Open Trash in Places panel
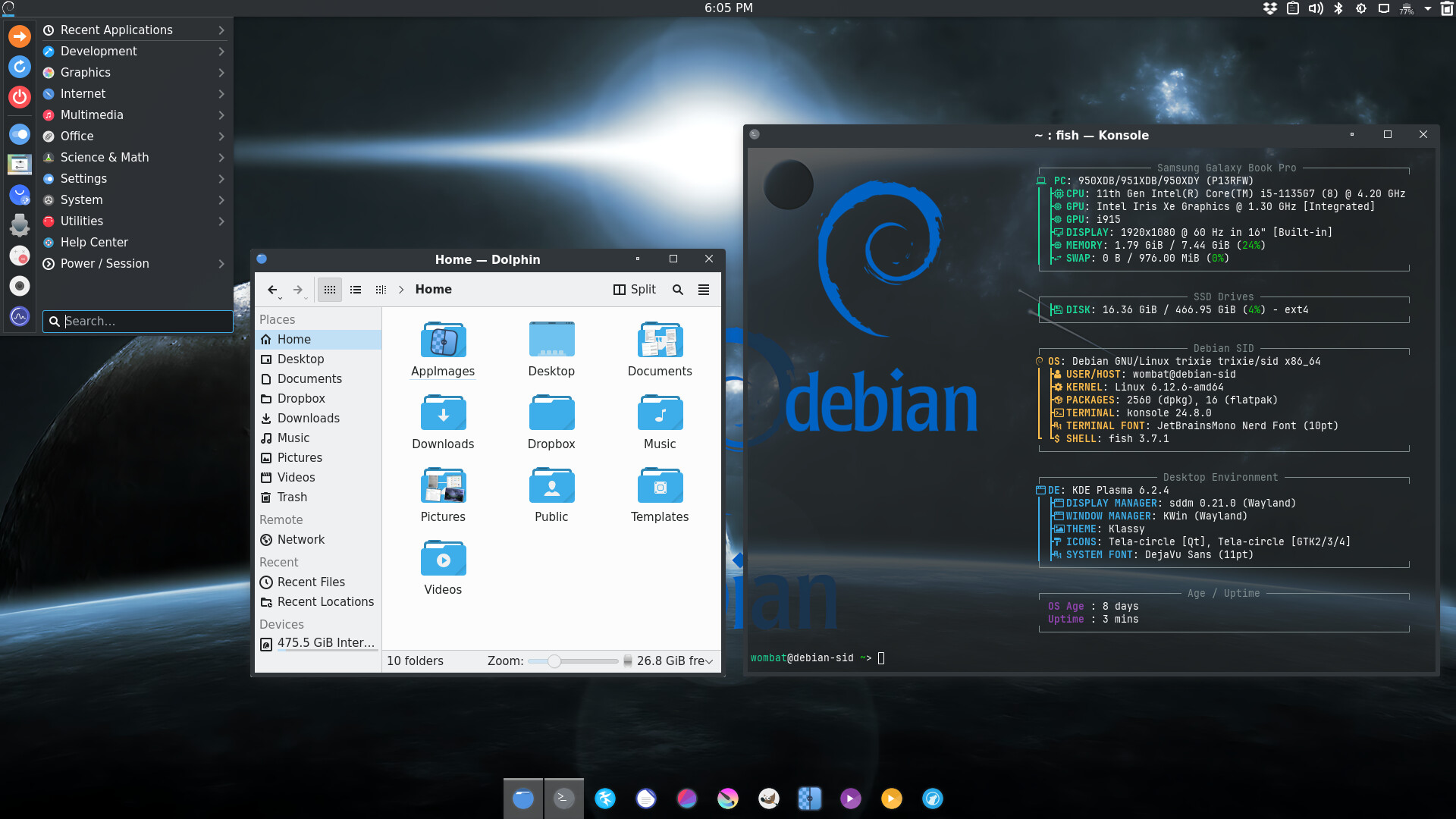The height and width of the screenshot is (819, 1456). [292, 497]
